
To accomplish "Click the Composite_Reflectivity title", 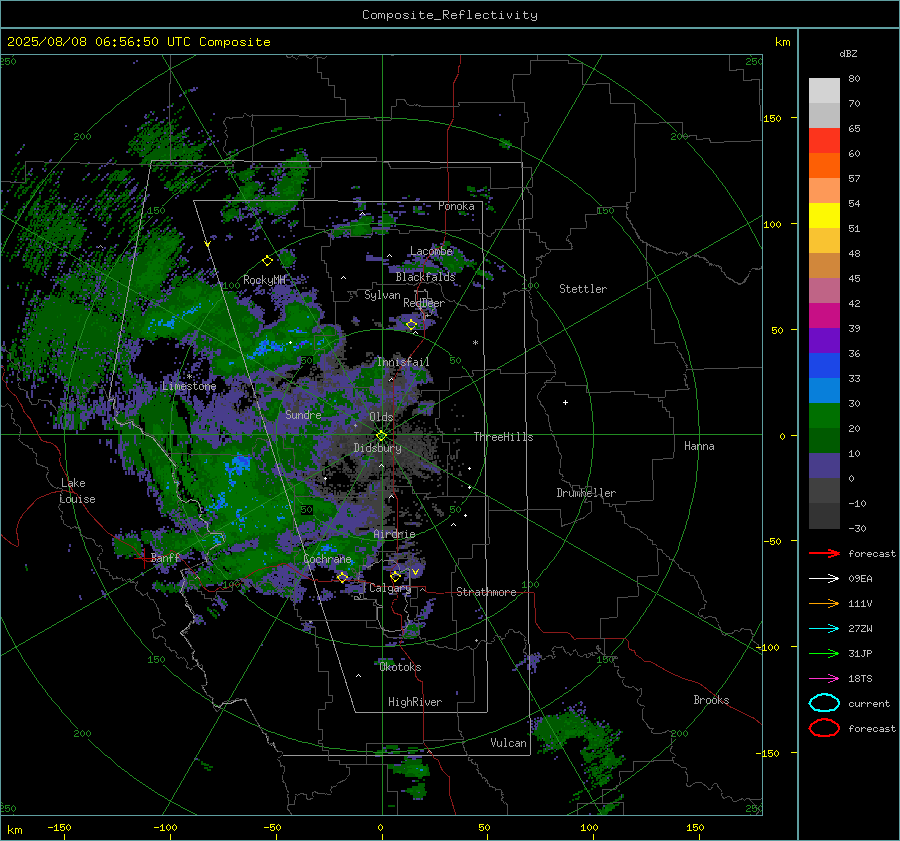I will (449, 15).
